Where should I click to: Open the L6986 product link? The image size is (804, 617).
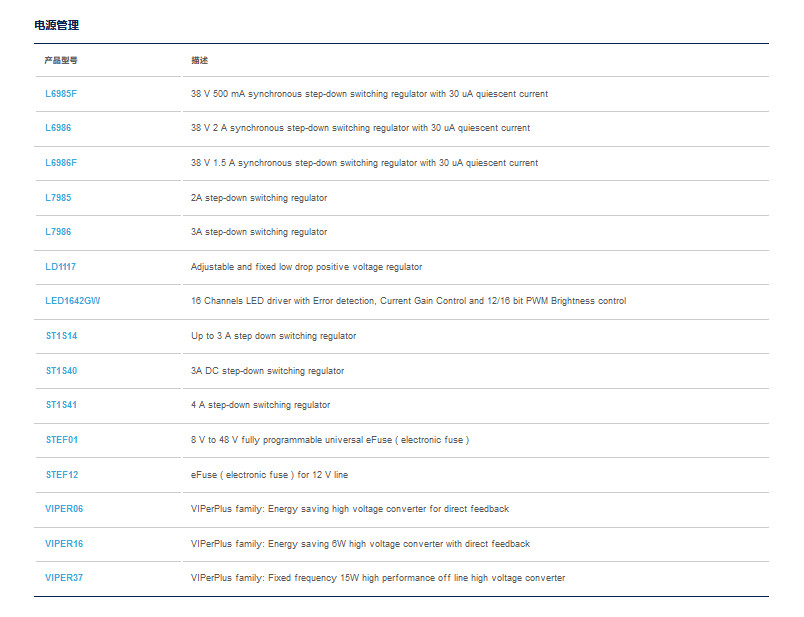point(58,128)
